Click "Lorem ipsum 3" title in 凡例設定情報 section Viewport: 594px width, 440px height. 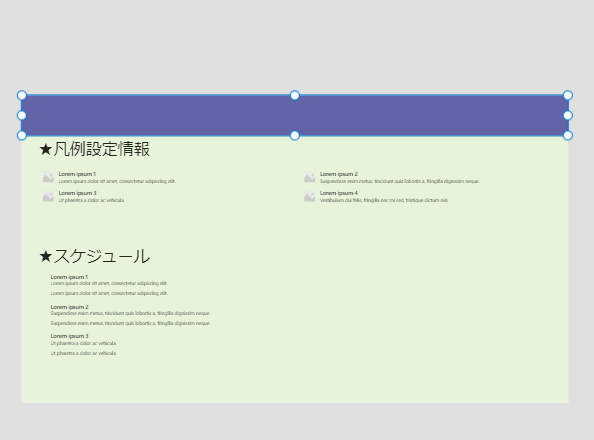point(77,193)
